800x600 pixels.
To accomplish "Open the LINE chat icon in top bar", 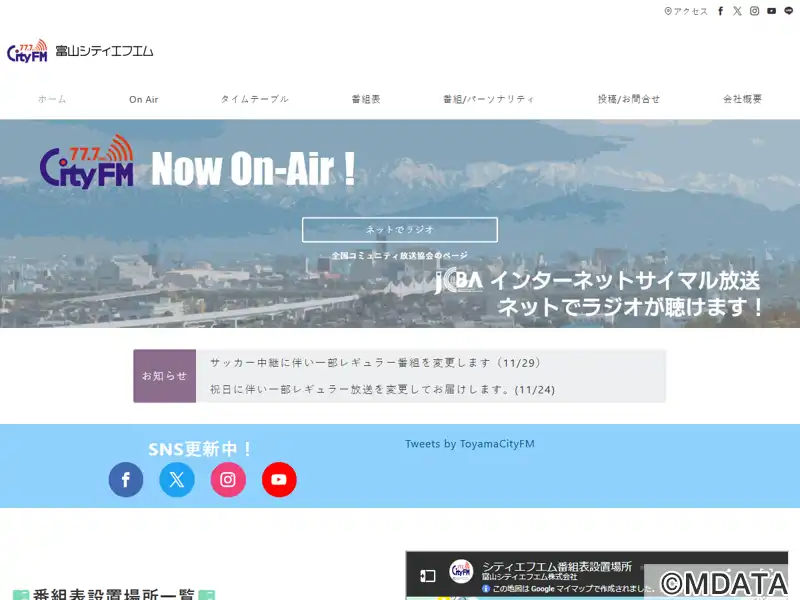I will pos(788,11).
